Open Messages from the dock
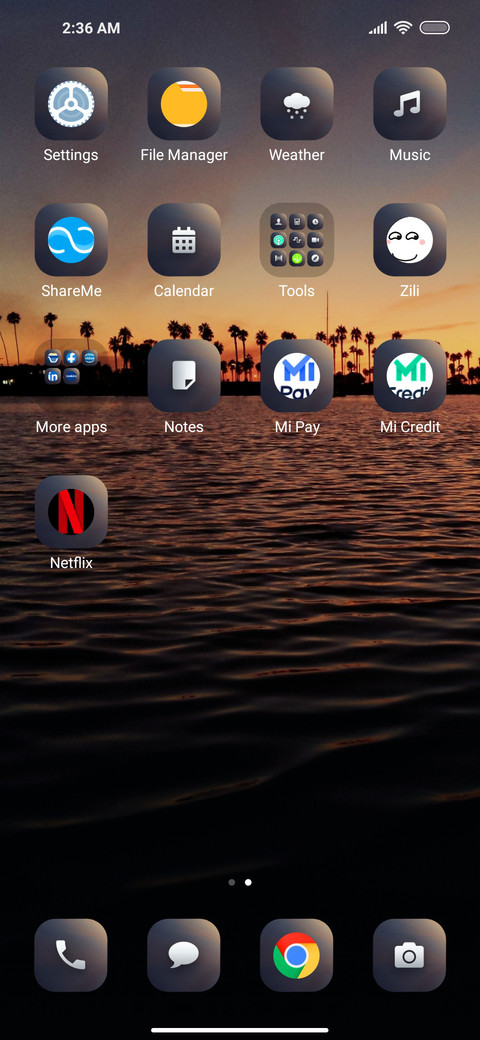 coord(184,955)
